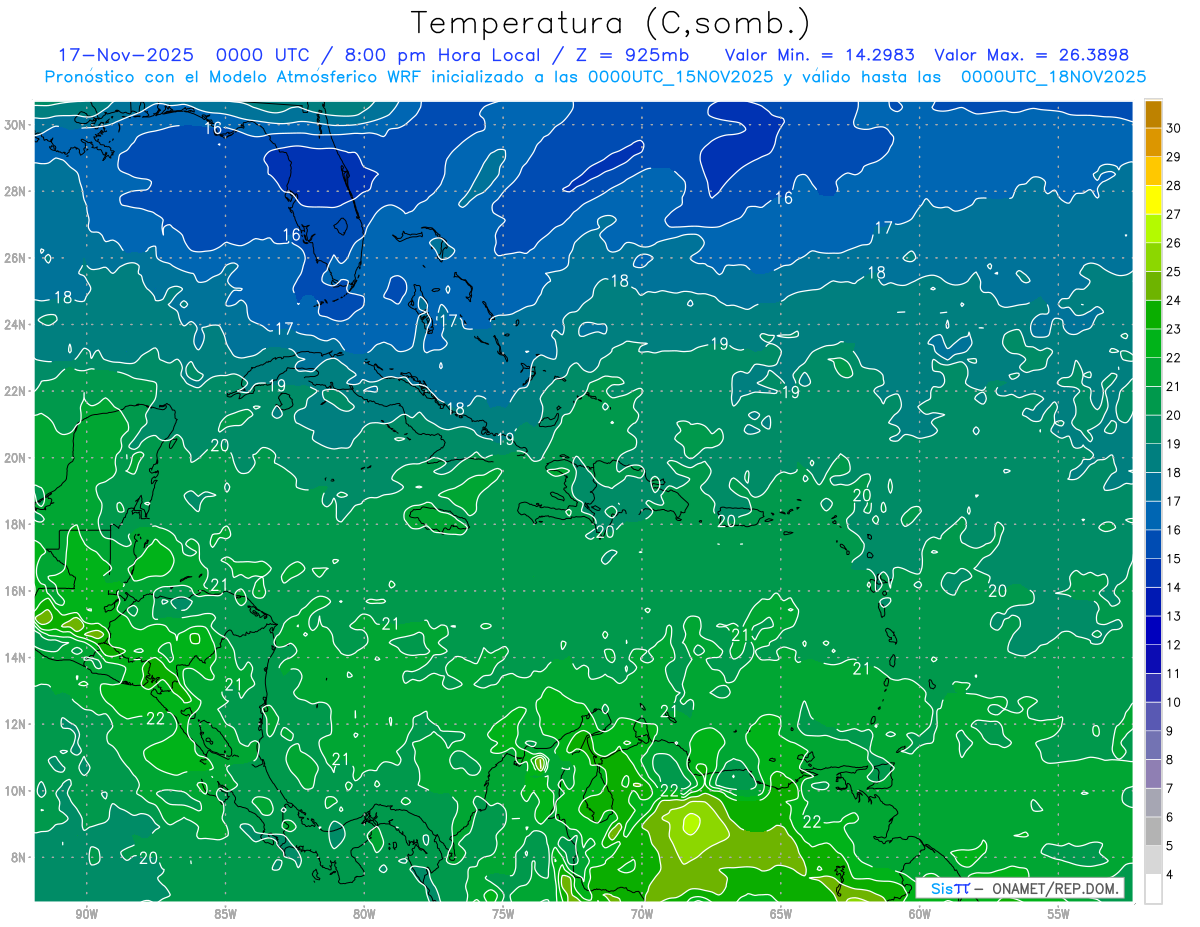
Task: Click the "Valor Min. = 14.2983" value
Action: click(820, 55)
